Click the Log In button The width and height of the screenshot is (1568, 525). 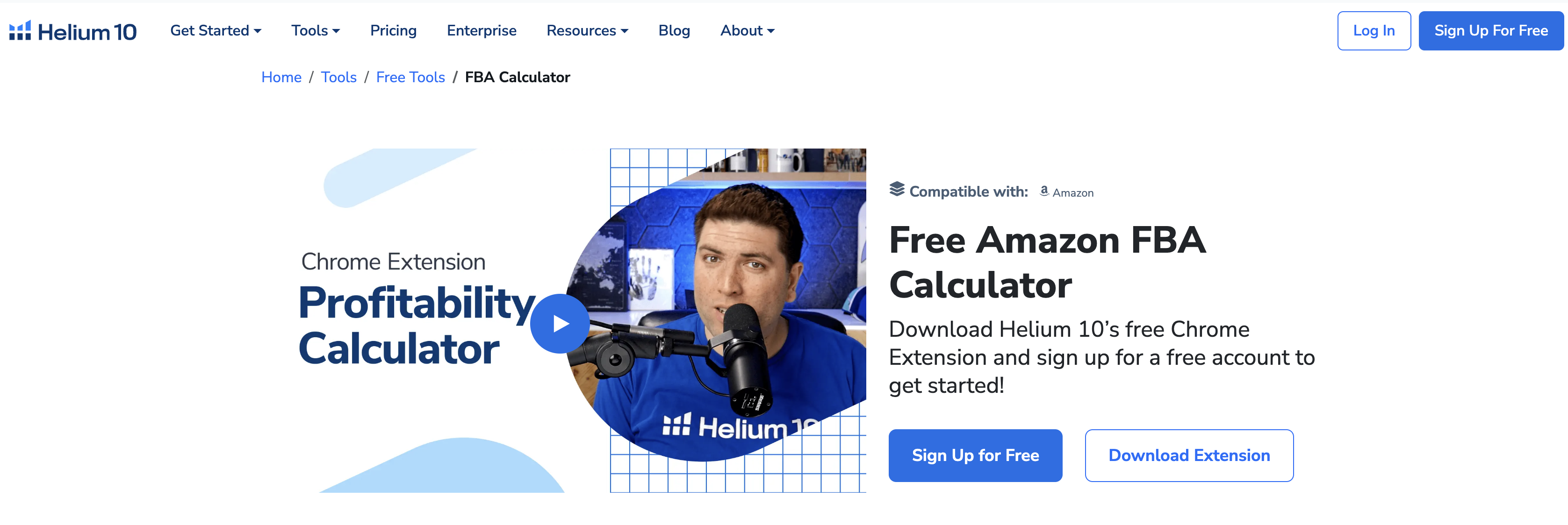tap(1373, 30)
